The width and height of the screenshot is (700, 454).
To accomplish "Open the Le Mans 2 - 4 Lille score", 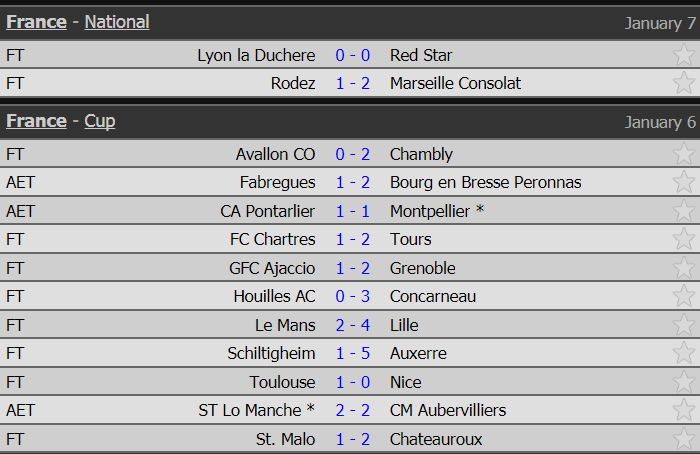I will tap(352, 325).
